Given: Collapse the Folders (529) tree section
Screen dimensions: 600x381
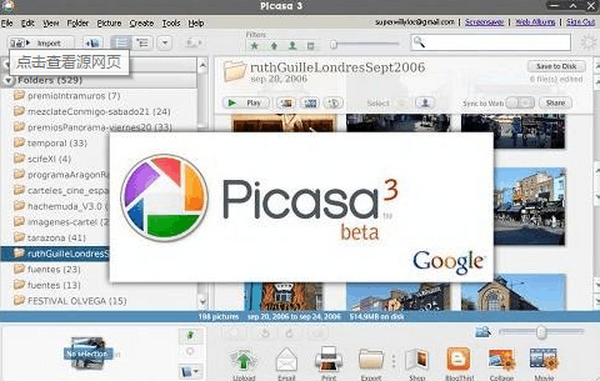Looking at the screenshot, I should click(x=8, y=80).
